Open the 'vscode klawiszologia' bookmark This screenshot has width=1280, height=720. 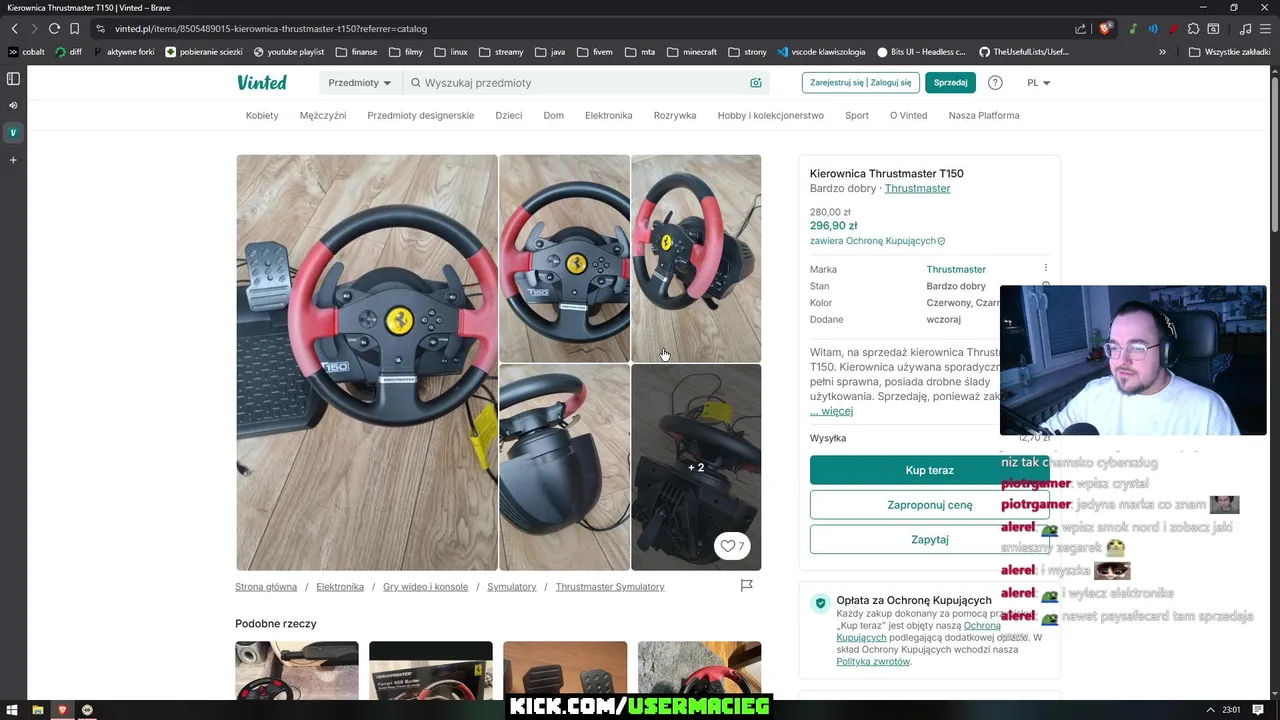click(821, 52)
